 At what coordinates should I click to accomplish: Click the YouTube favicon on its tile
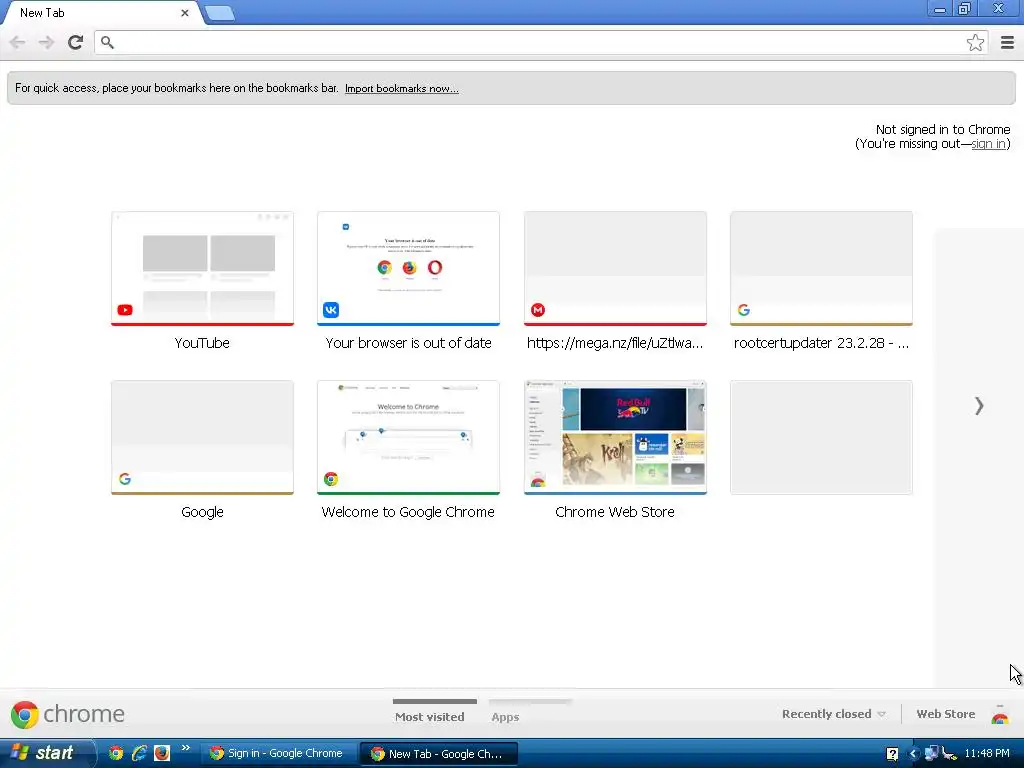tap(125, 310)
